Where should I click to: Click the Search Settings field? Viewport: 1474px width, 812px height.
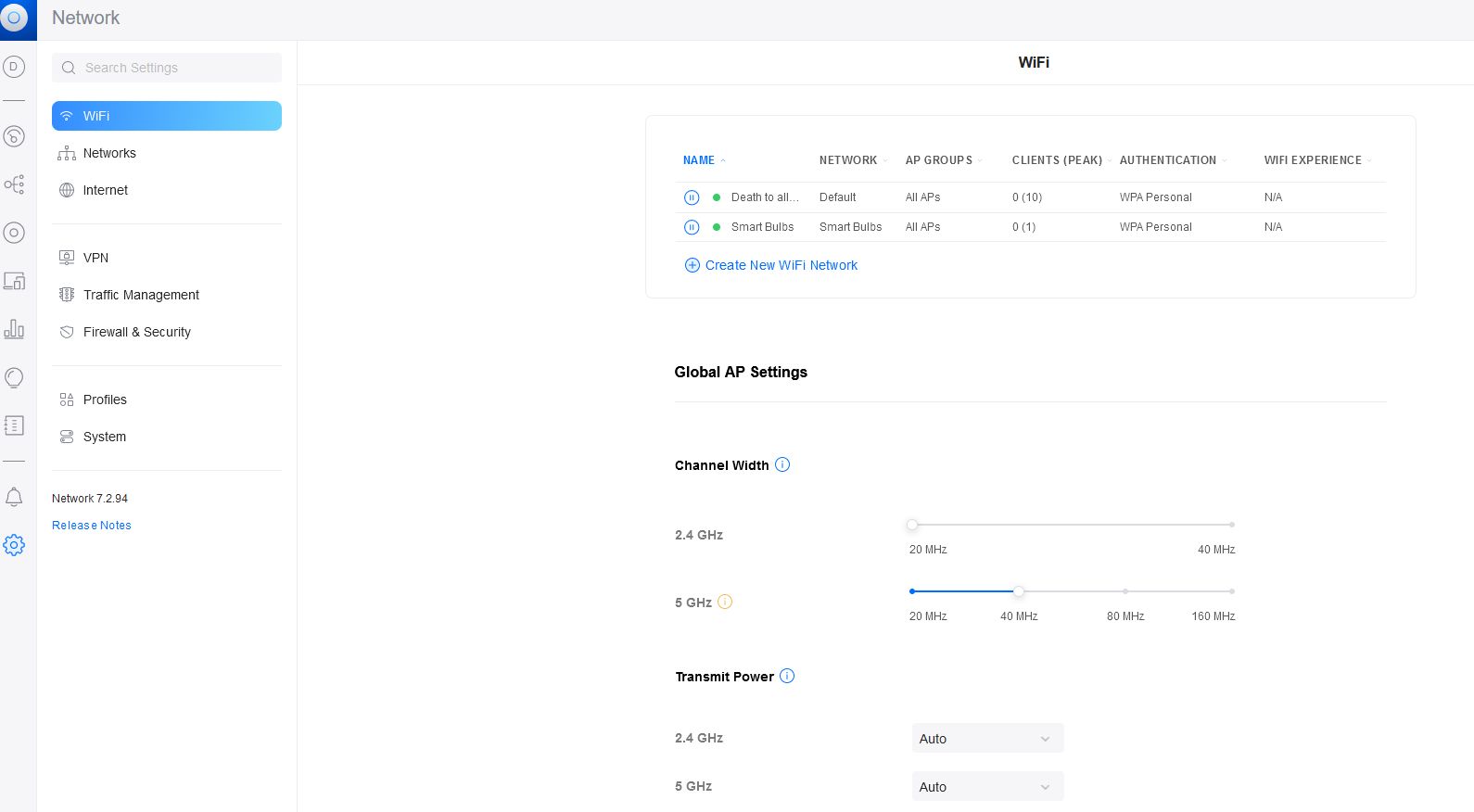coord(167,68)
